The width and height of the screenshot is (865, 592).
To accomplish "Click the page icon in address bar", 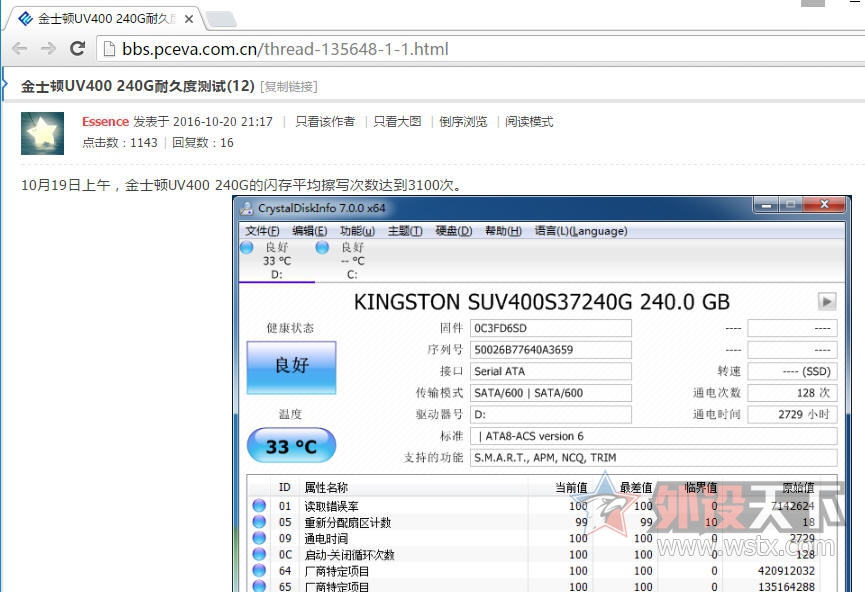I will (x=109, y=49).
